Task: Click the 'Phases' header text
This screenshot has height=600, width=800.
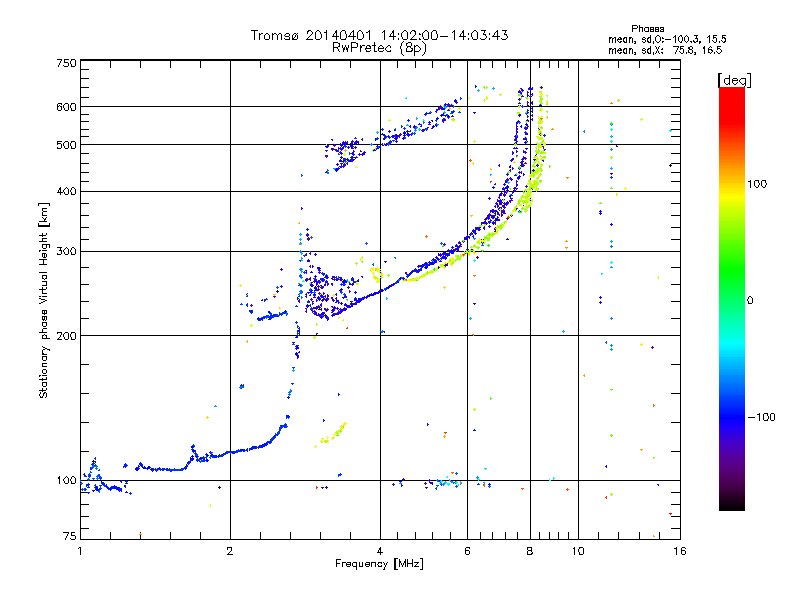Action: coord(647,29)
